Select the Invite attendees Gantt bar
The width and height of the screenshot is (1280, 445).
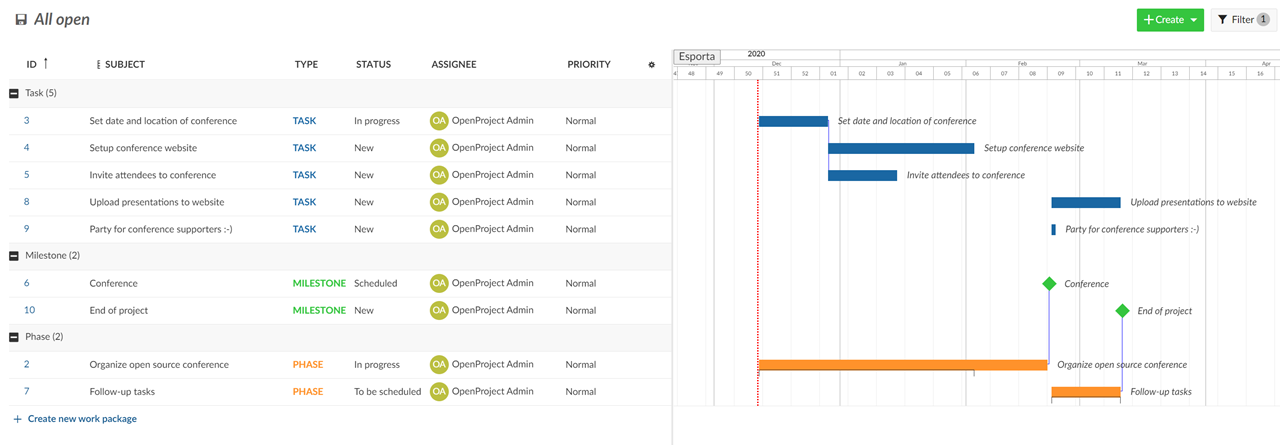coord(863,175)
